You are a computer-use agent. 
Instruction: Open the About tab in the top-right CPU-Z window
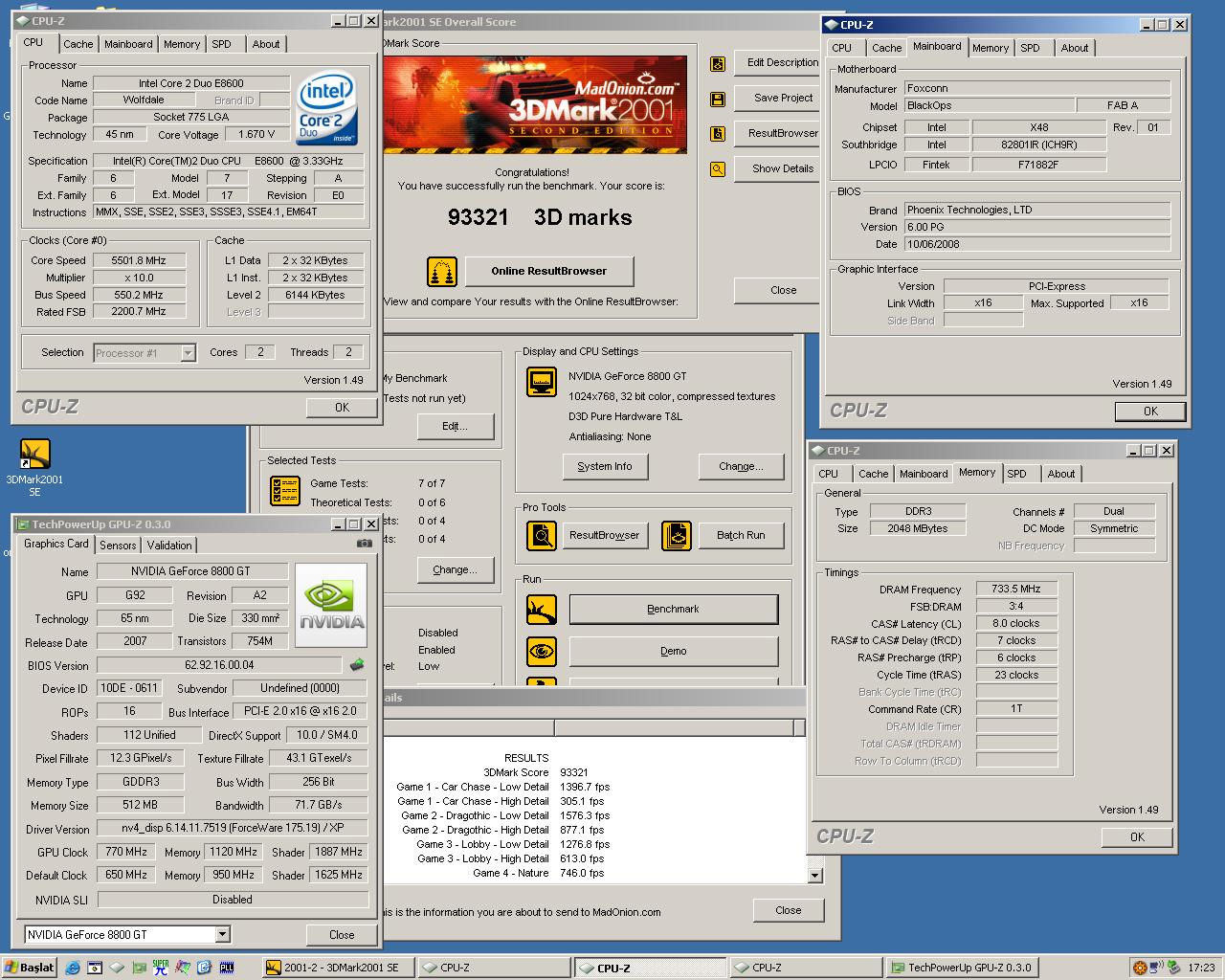(x=1074, y=48)
